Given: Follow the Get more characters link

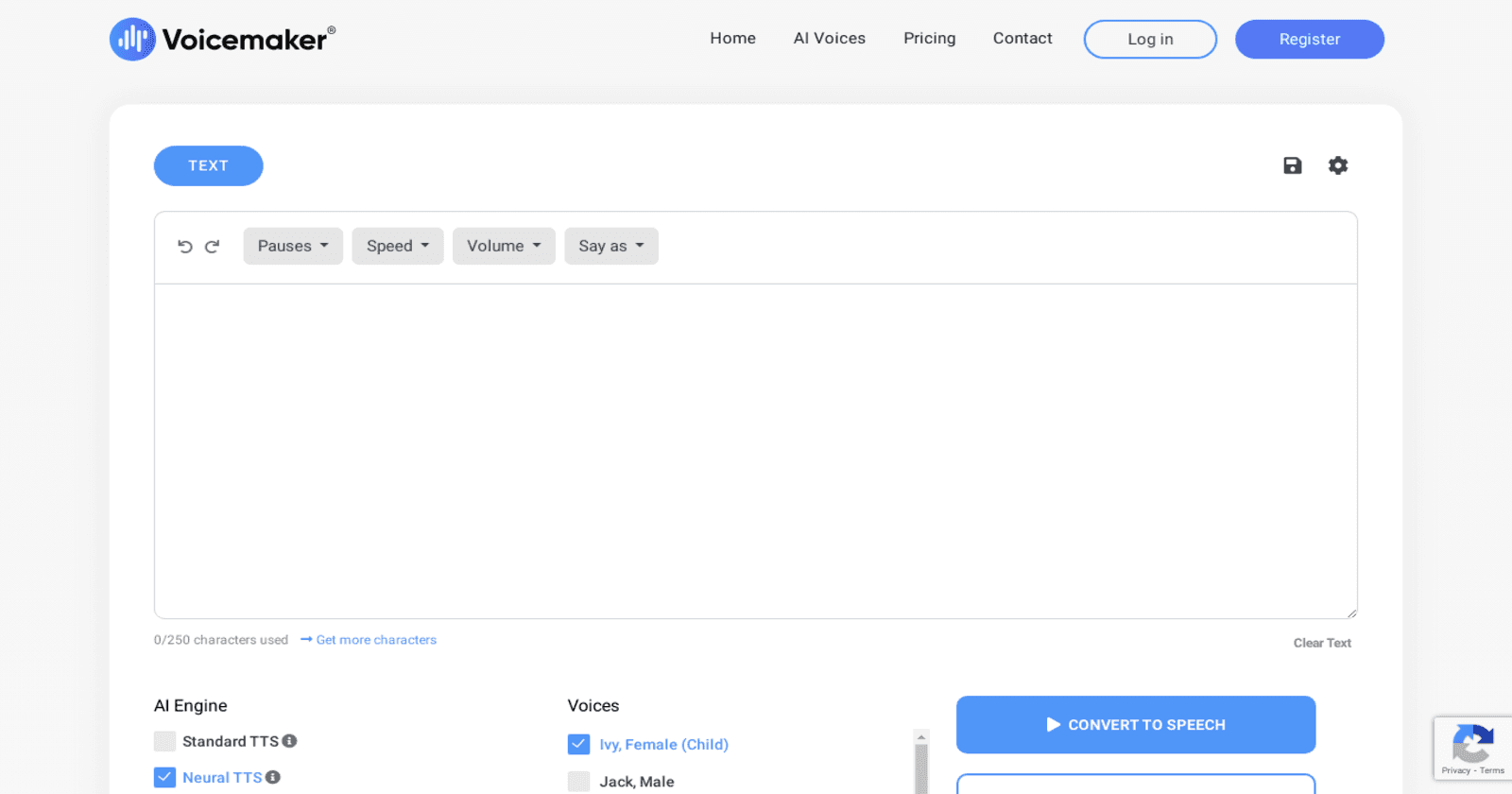Looking at the screenshot, I should (376, 640).
